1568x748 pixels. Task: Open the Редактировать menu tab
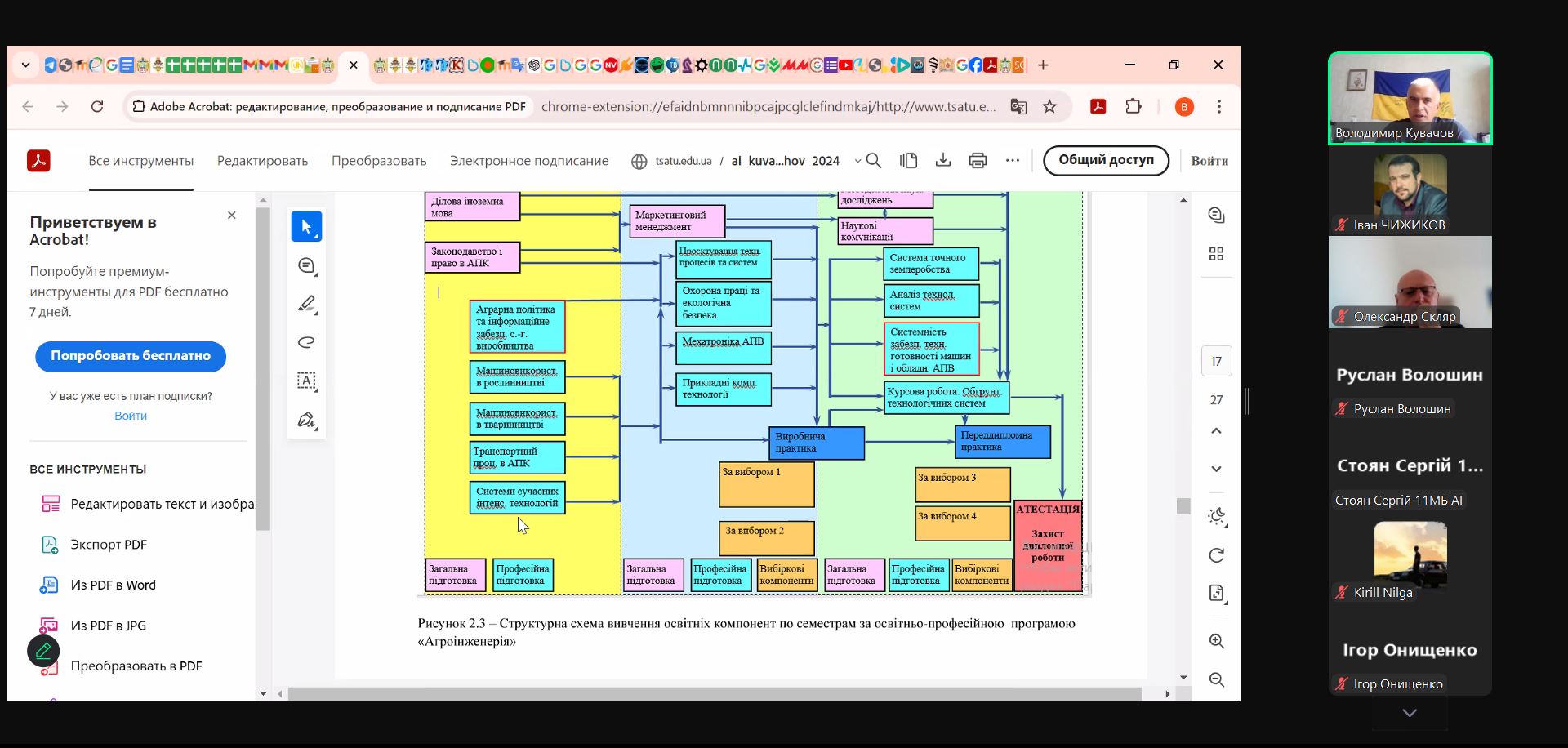(x=262, y=161)
